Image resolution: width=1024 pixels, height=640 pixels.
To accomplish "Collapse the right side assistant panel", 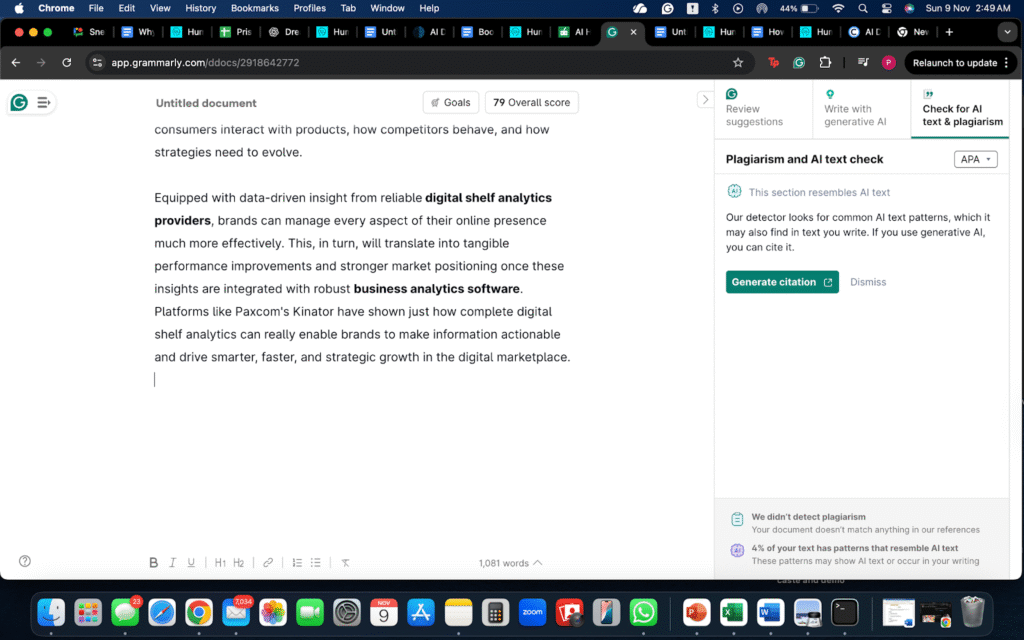I will coord(703,99).
